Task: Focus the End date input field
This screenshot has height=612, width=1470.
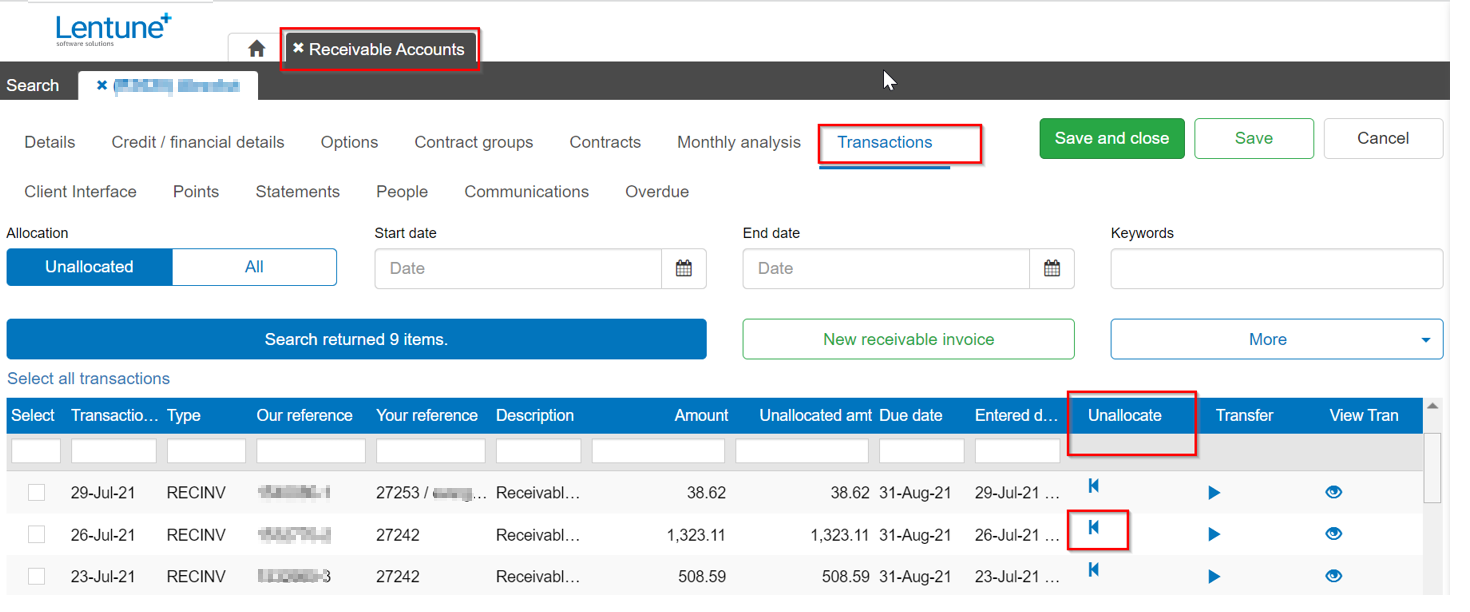Action: coord(887,268)
